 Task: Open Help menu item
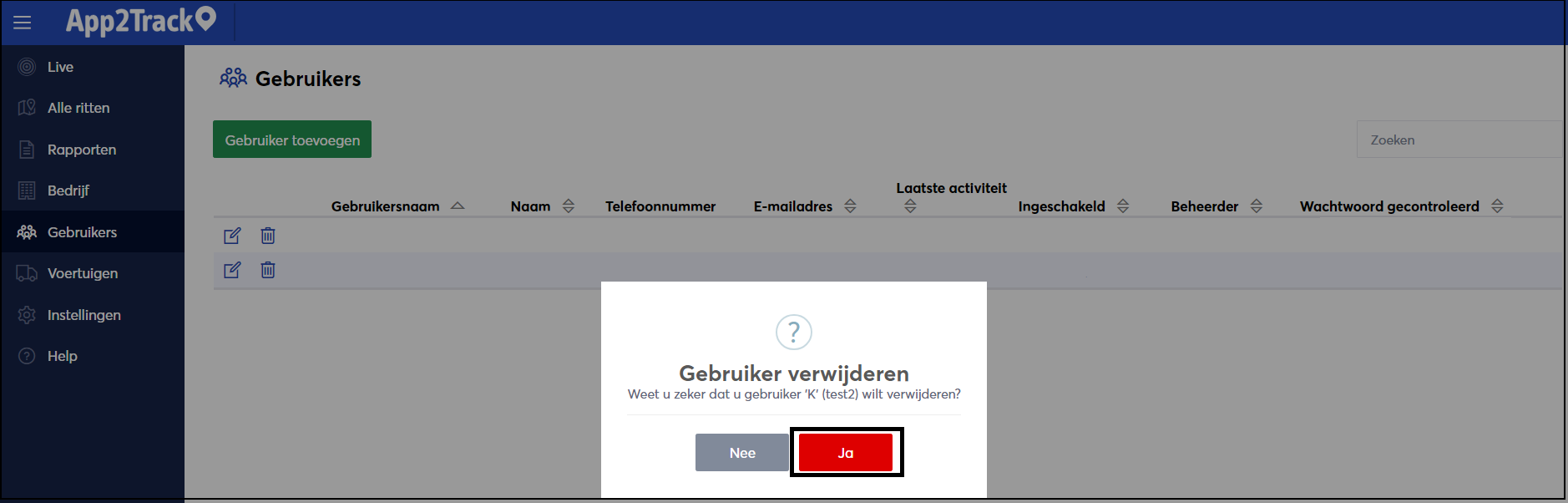92,356
